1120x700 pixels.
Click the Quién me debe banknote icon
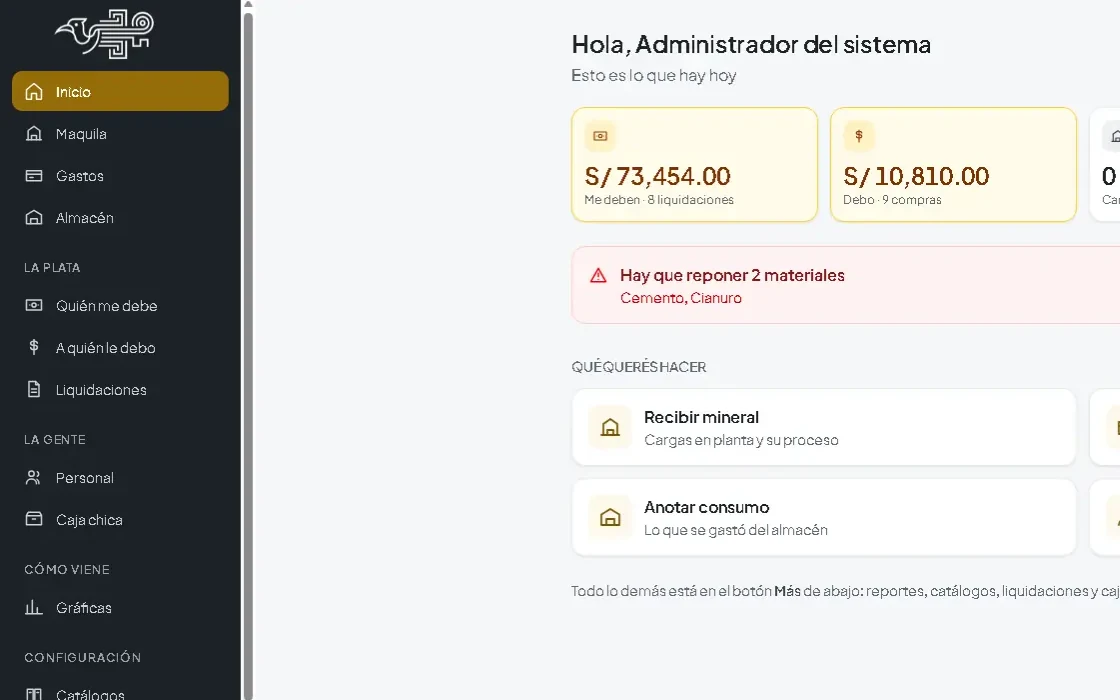click(34, 306)
